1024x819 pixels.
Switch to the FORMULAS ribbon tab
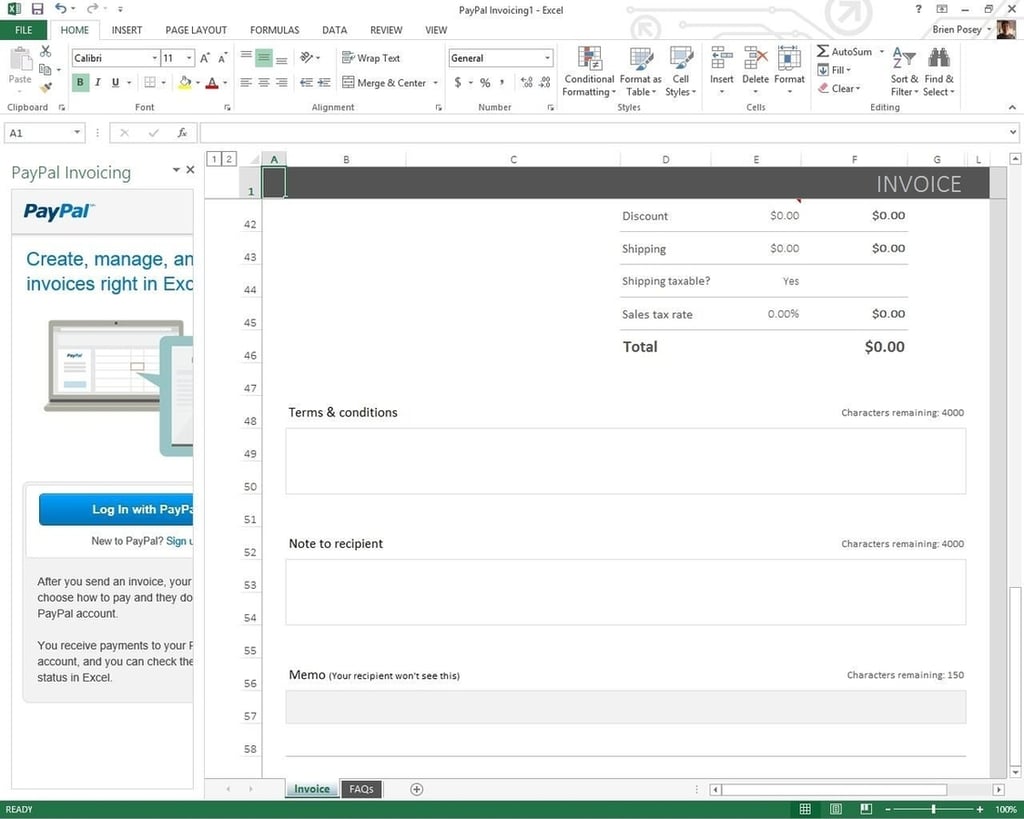[274, 30]
